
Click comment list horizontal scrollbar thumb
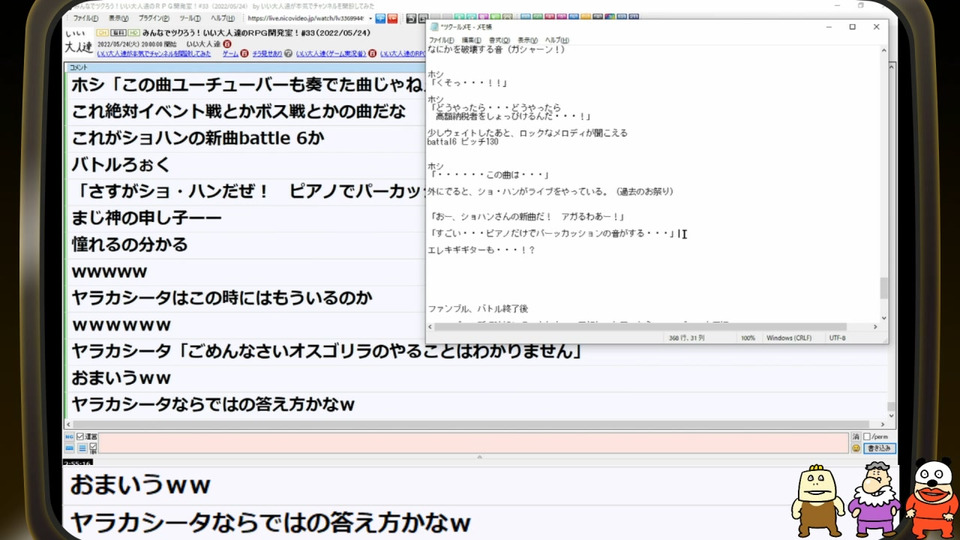pos(470,424)
